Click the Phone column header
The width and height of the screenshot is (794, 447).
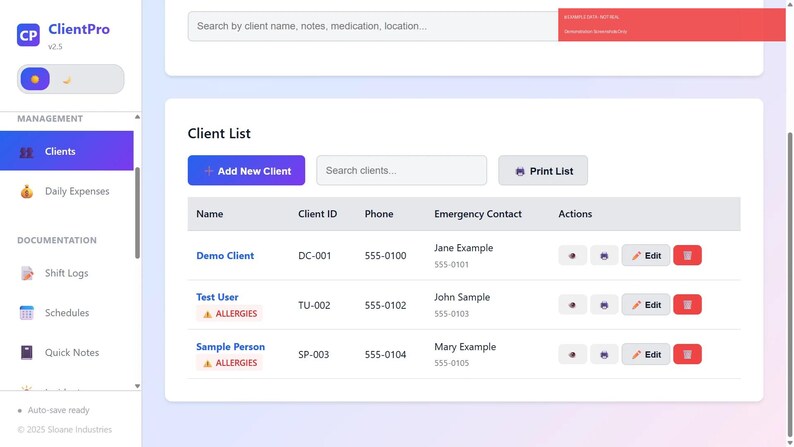(379, 214)
